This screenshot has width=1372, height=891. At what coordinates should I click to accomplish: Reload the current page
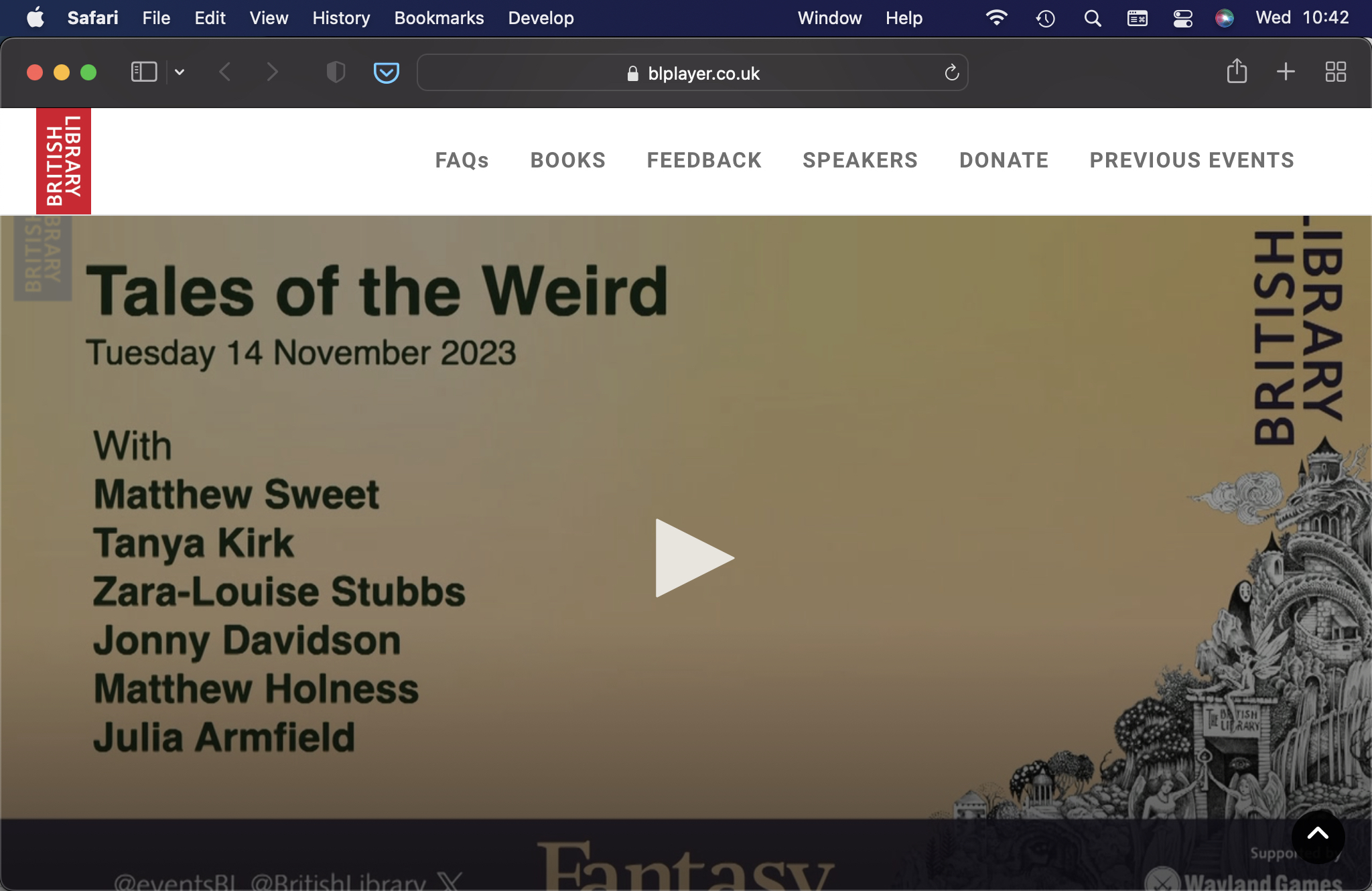[952, 72]
